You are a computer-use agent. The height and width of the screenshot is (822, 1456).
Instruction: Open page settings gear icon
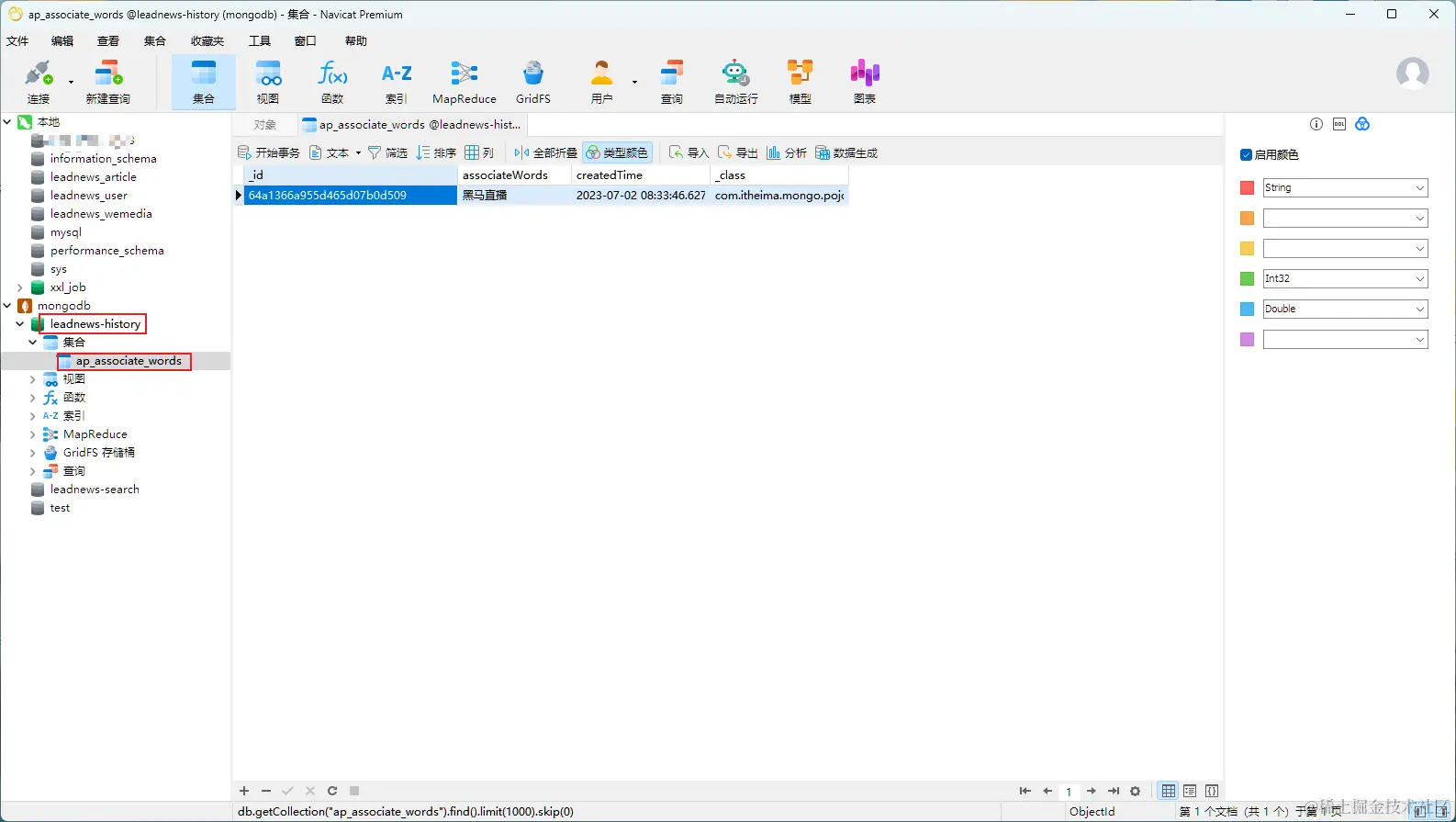(x=1136, y=791)
